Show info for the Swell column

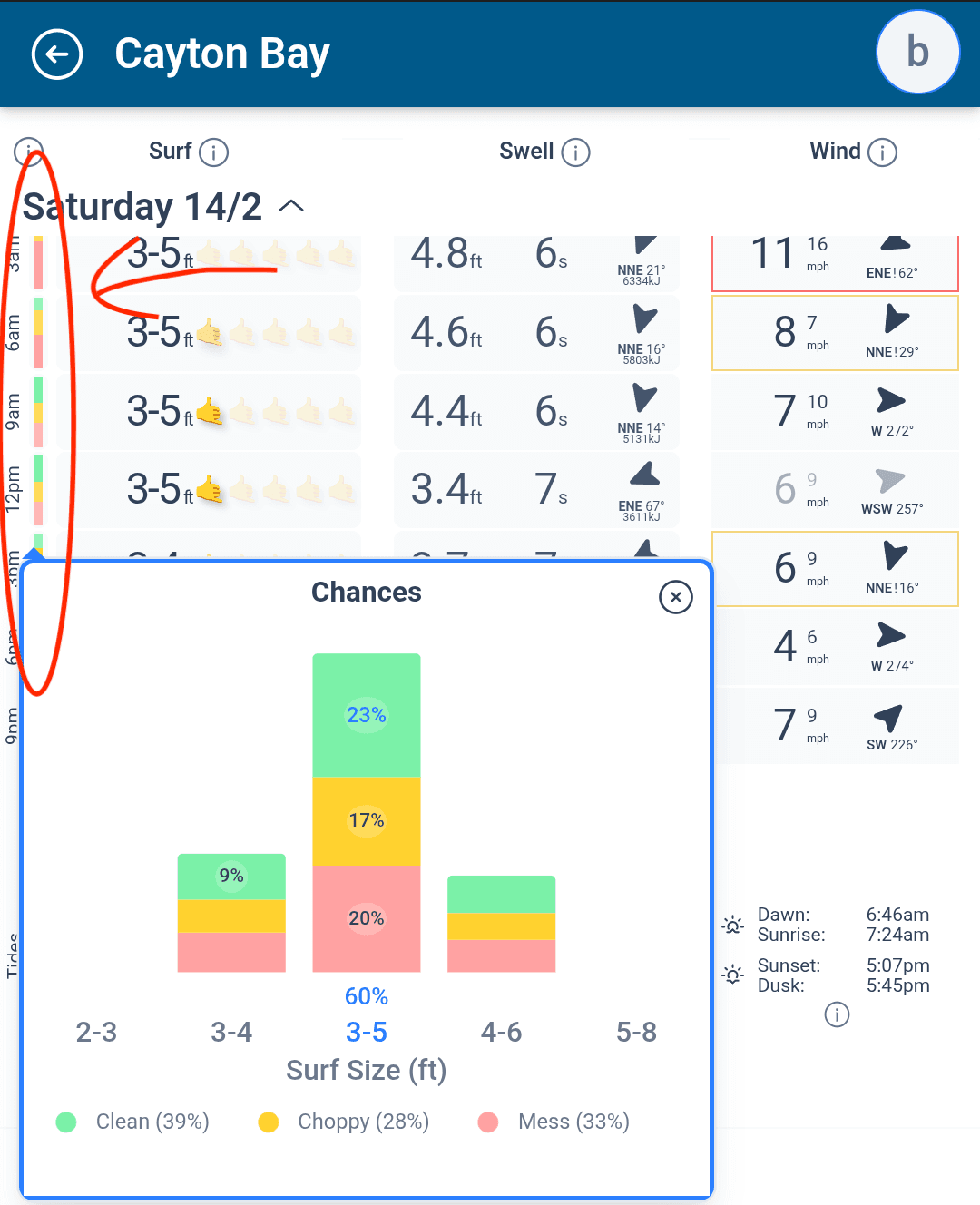(575, 152)
